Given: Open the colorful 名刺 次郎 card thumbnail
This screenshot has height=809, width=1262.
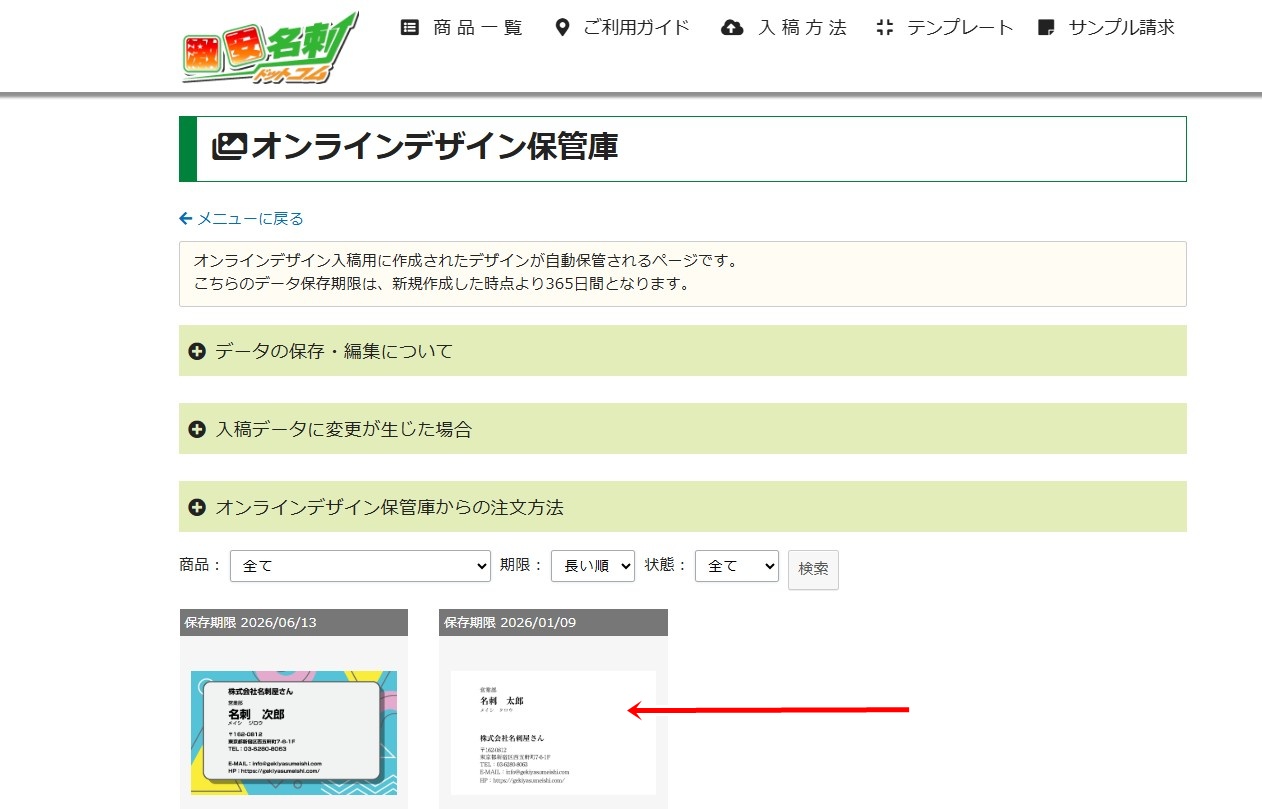Looking at the screenshot, I should [x=294, y=732].
